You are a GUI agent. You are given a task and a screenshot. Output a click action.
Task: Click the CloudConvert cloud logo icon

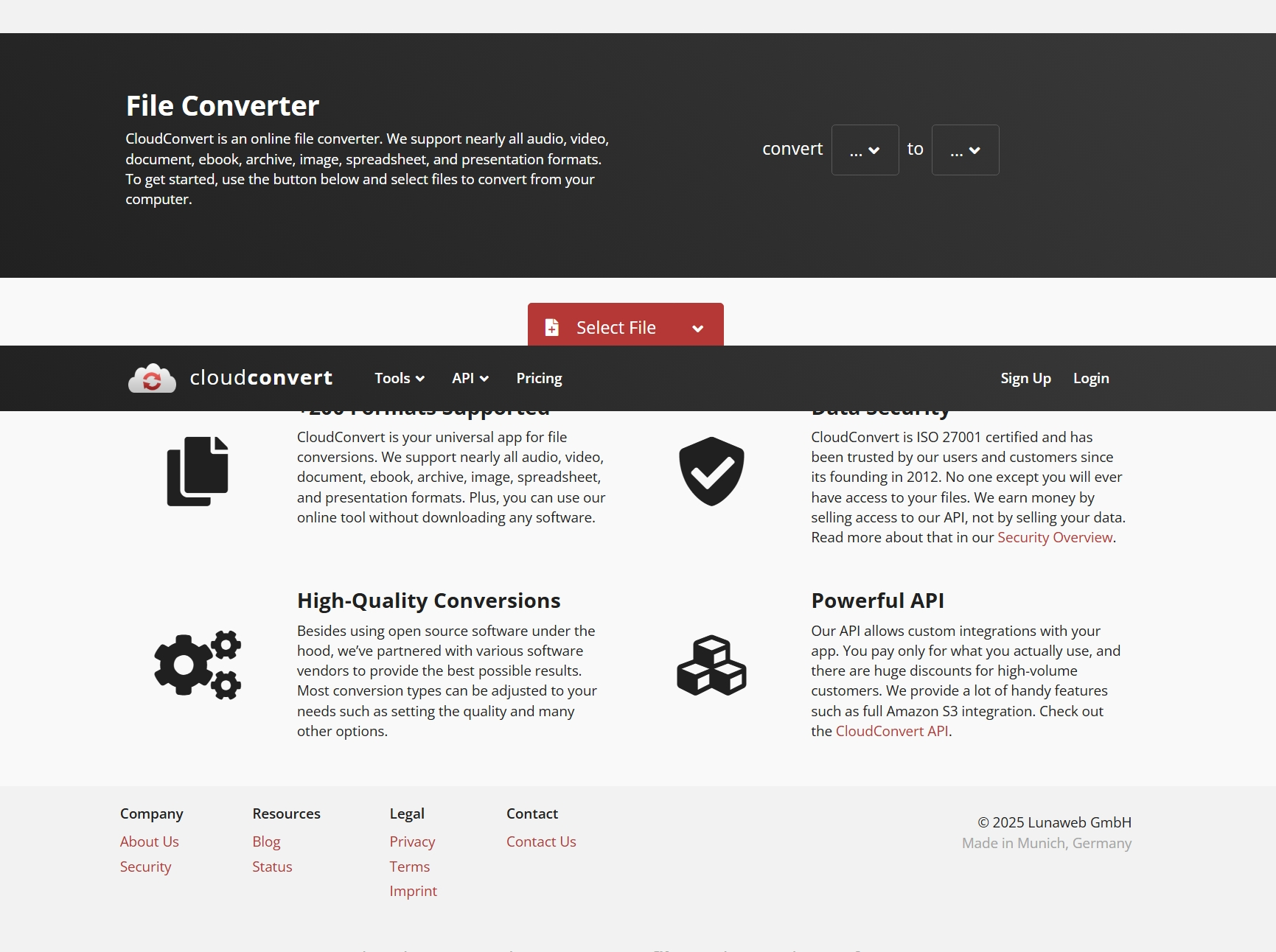(151, 378)
